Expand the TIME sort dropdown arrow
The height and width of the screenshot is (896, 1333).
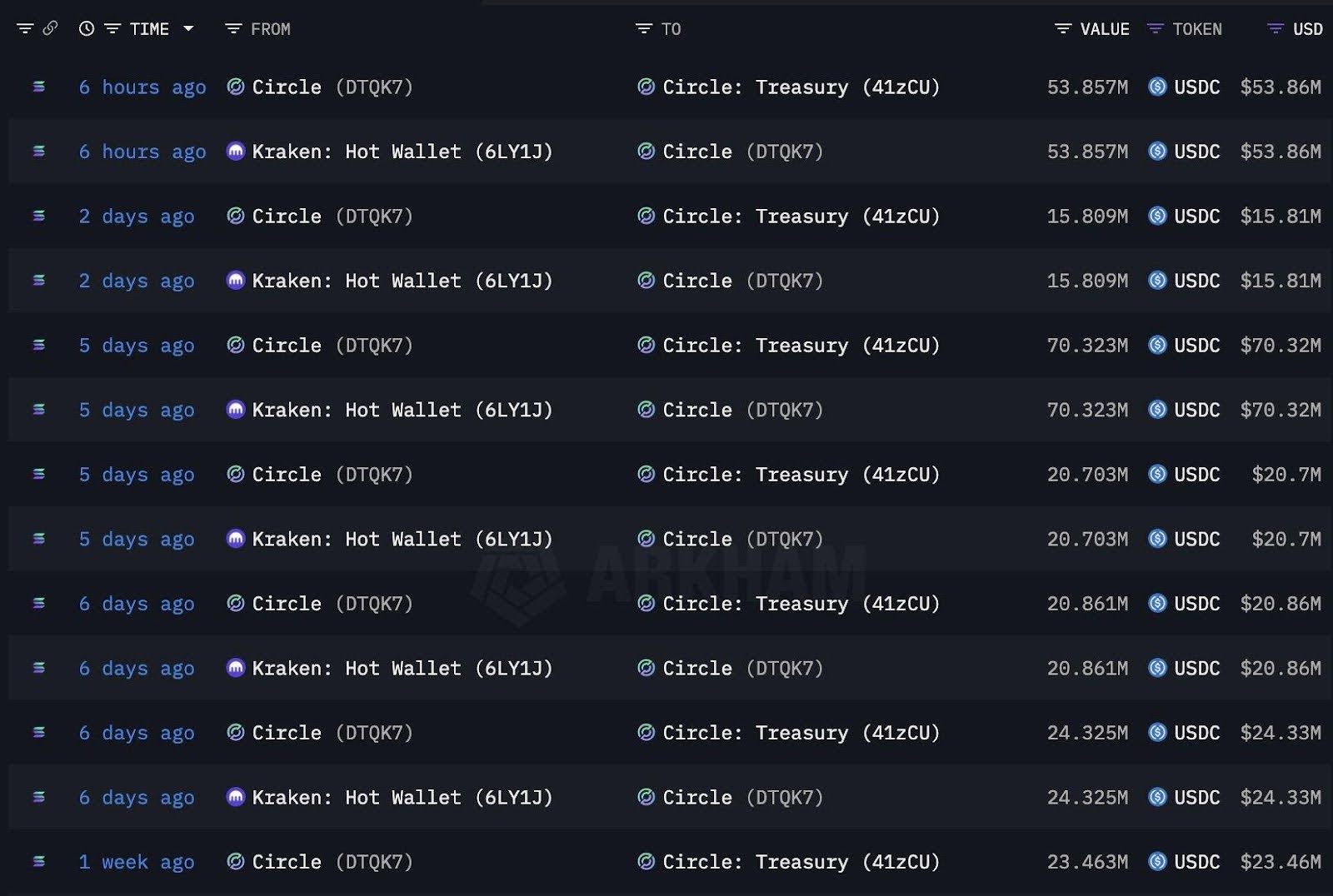188,28
